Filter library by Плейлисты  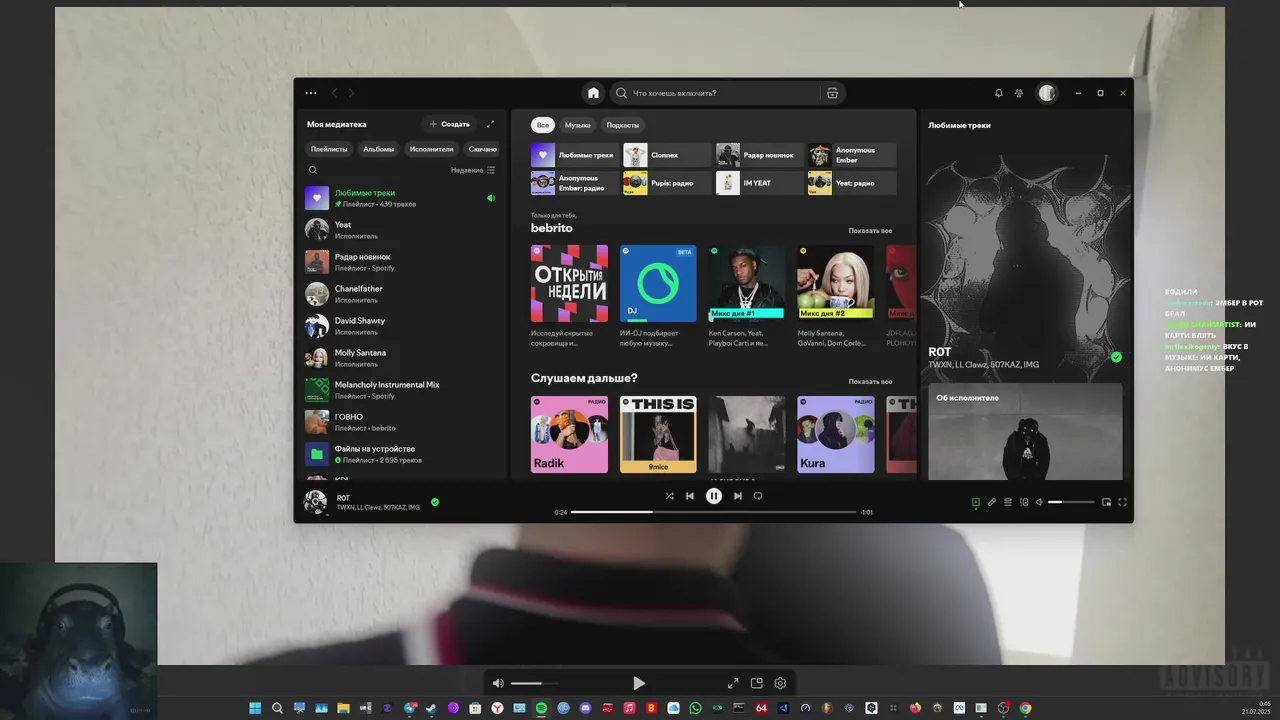coord(329,149)
